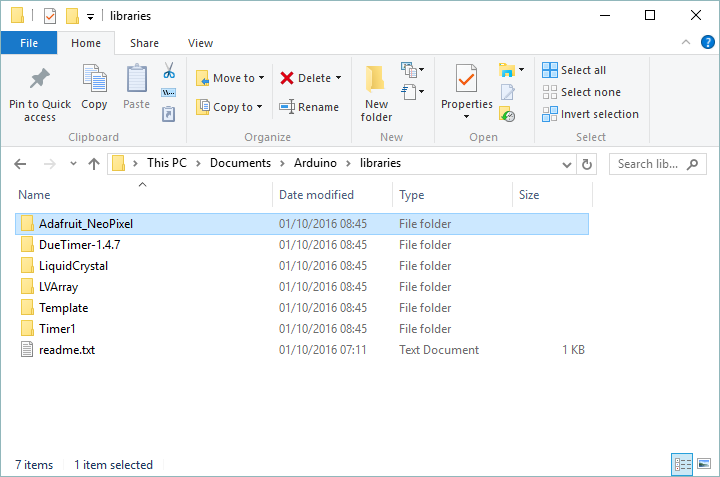Expand the Delete options arrow
The image size is (720, 477).
click(x=338, y=78)
